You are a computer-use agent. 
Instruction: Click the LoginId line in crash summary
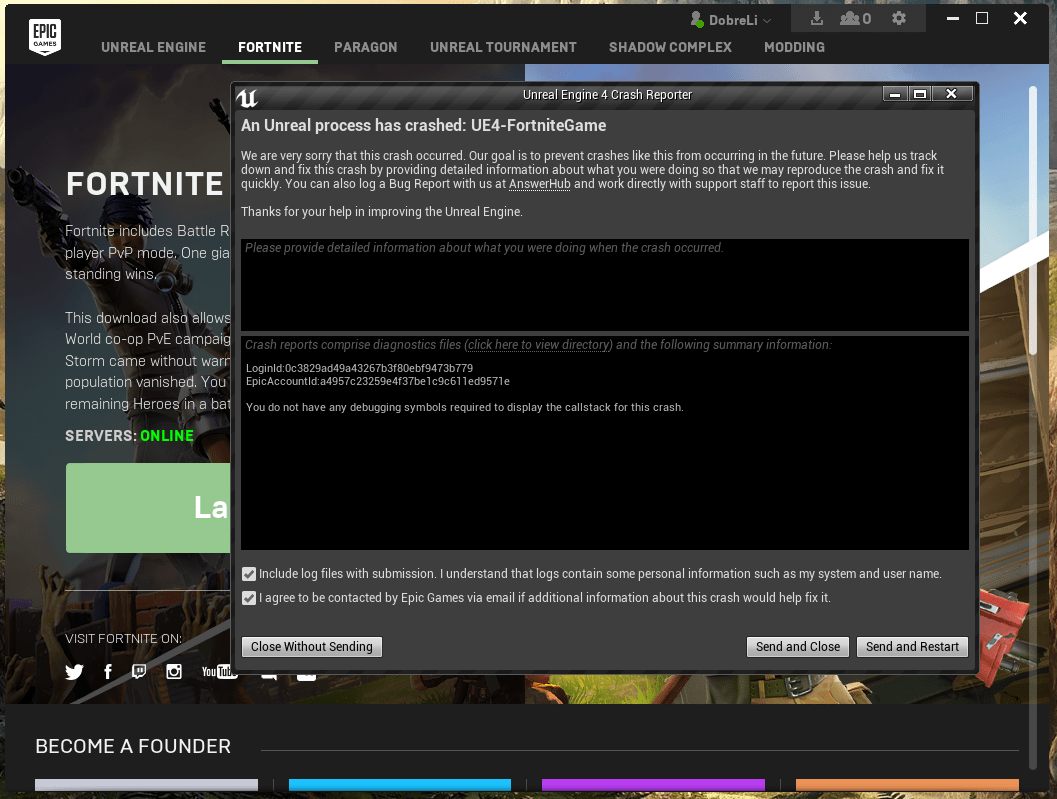point(359,368)
